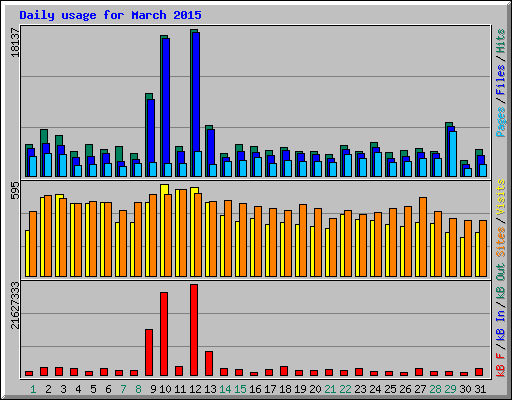Click day 27 on the x-axis
Image resolution: width=512 pixels, height=400 pixels.
coord(420,389)
